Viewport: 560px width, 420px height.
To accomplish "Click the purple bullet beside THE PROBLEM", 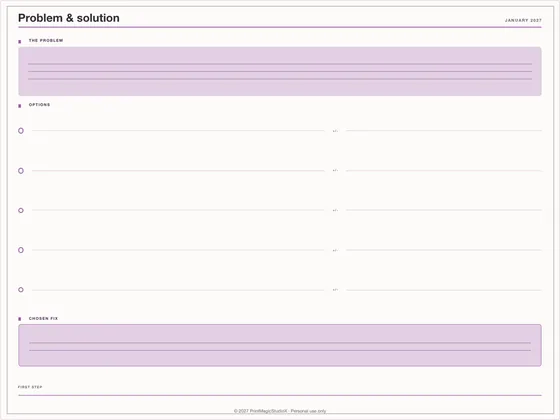I will point(20,41).
